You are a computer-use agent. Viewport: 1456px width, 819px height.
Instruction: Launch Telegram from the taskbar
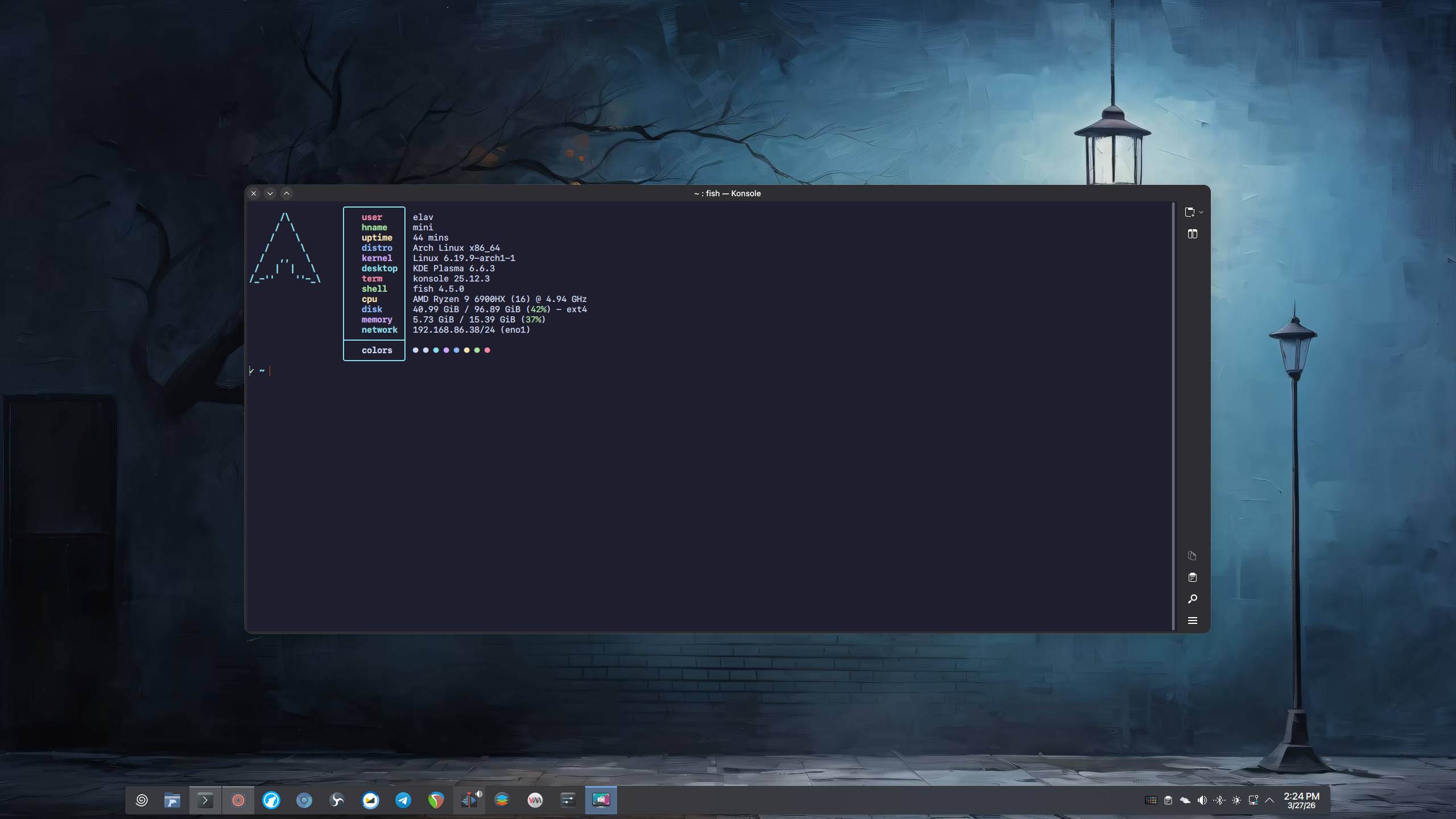tap(403, 800)
